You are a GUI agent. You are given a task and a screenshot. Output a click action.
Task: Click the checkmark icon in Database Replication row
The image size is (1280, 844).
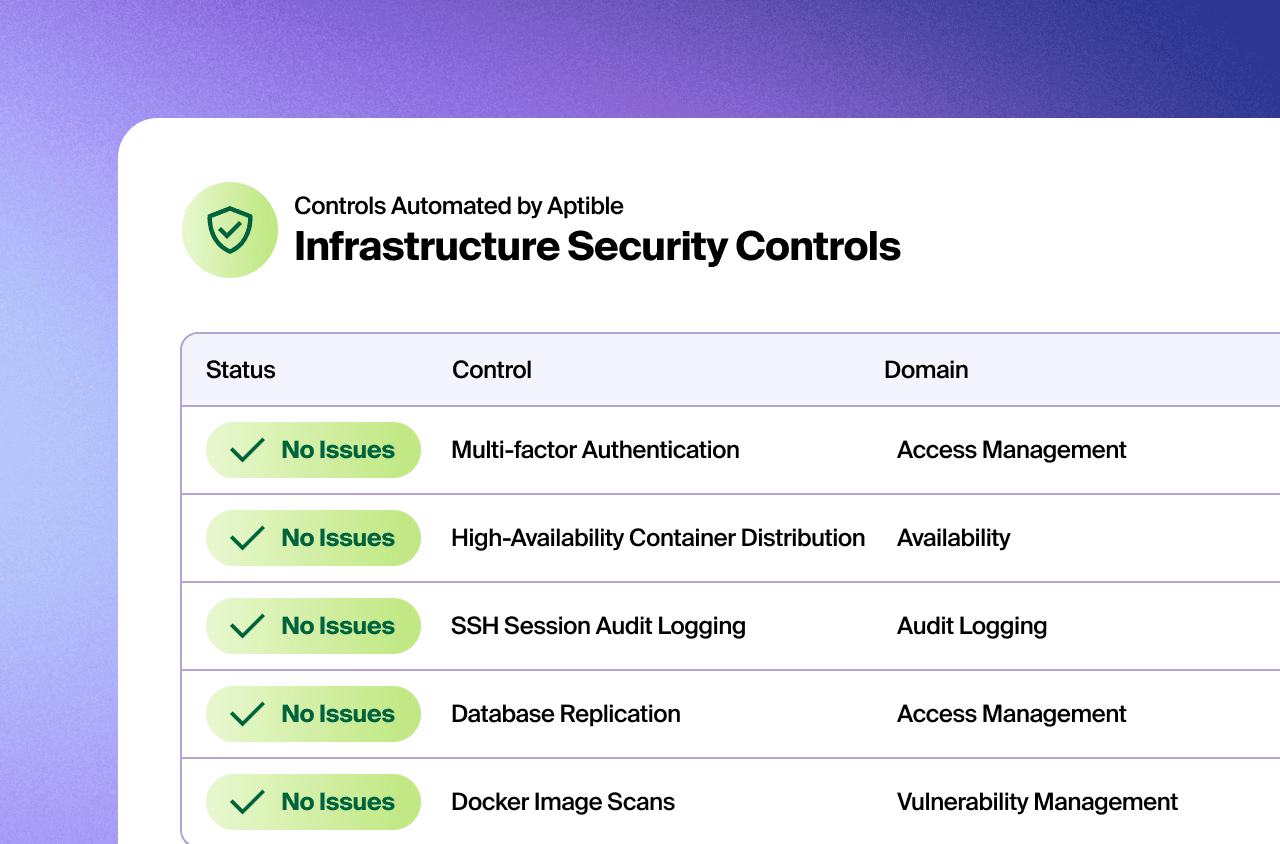click(247, 714)
